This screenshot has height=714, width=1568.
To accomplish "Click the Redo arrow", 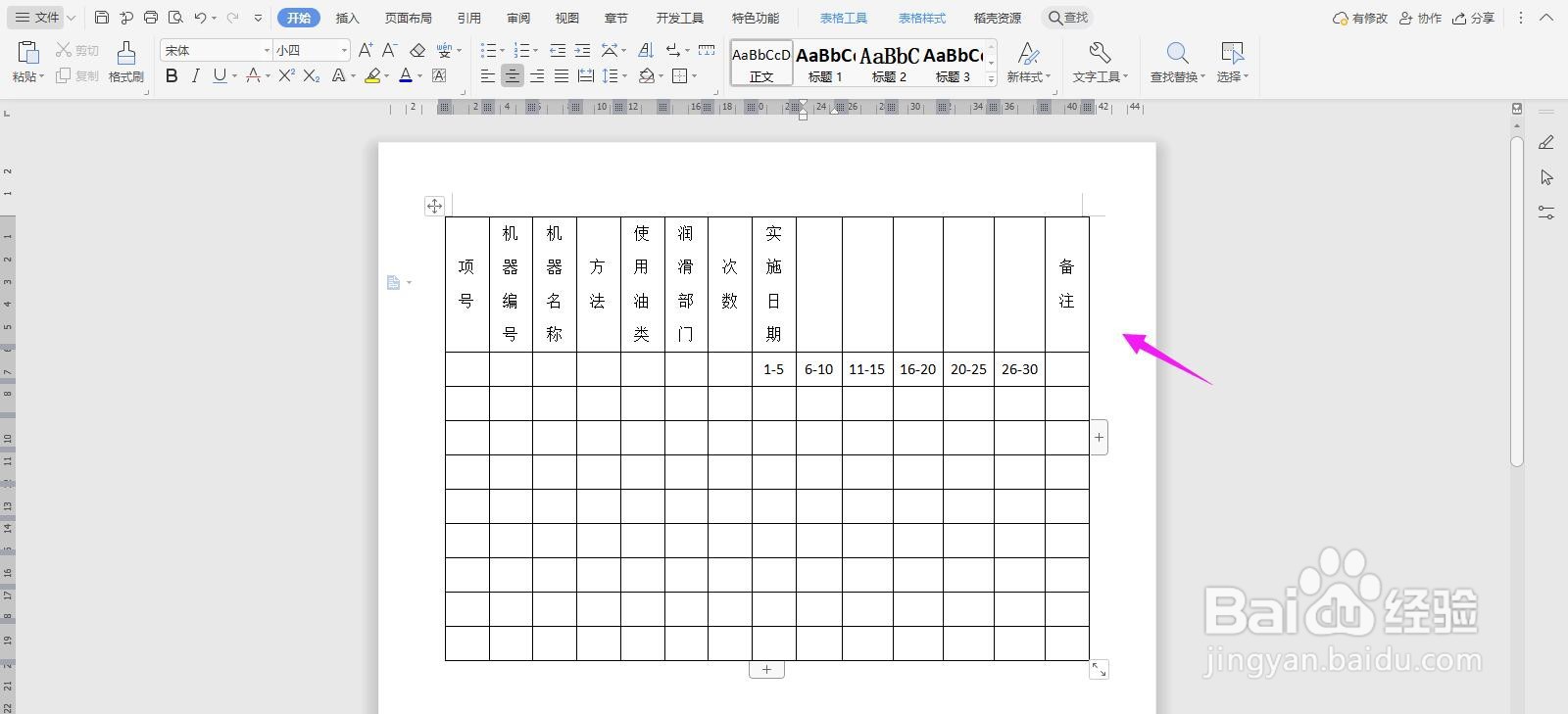I will [x=232, y=18].
